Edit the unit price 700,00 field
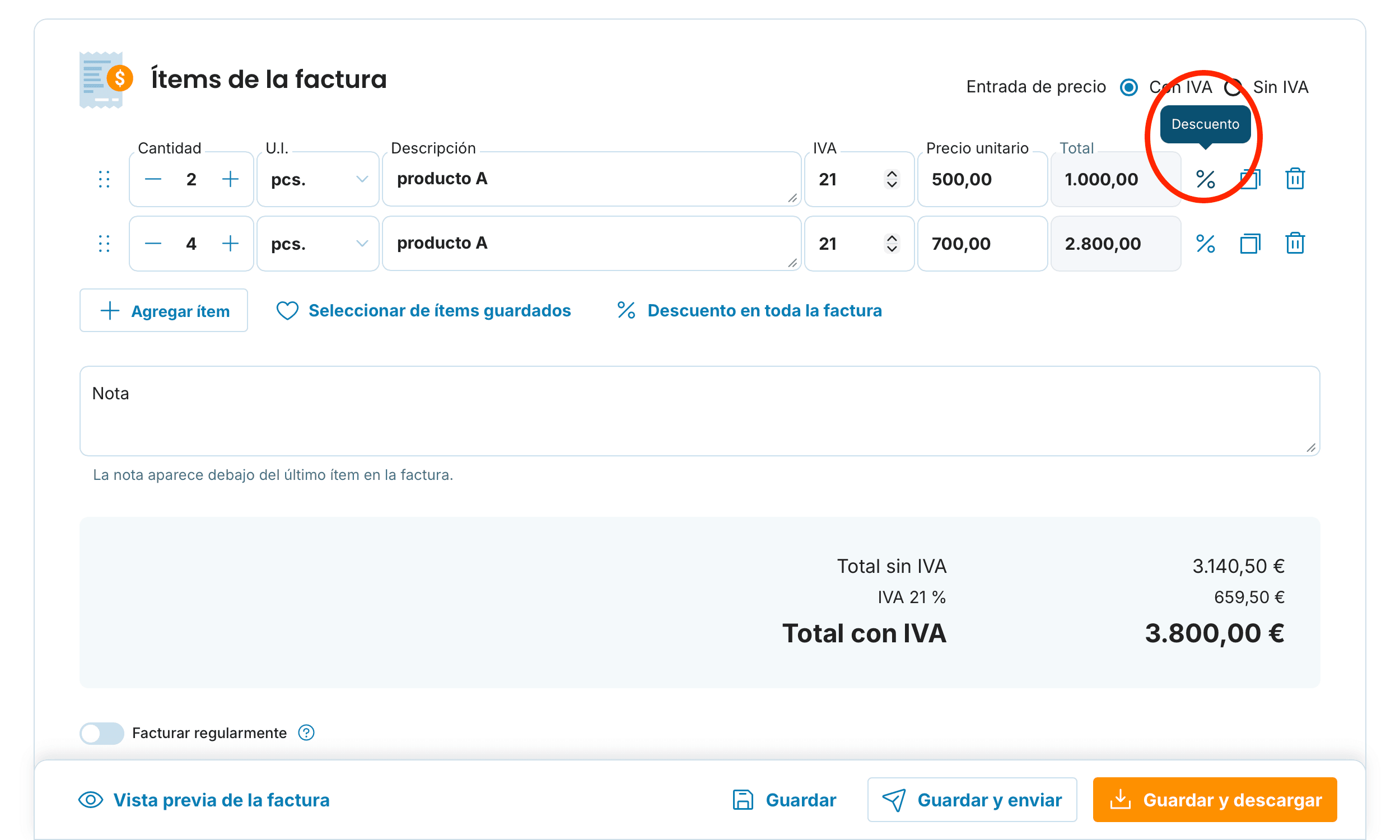1400x840 pixels. (982, 244)
